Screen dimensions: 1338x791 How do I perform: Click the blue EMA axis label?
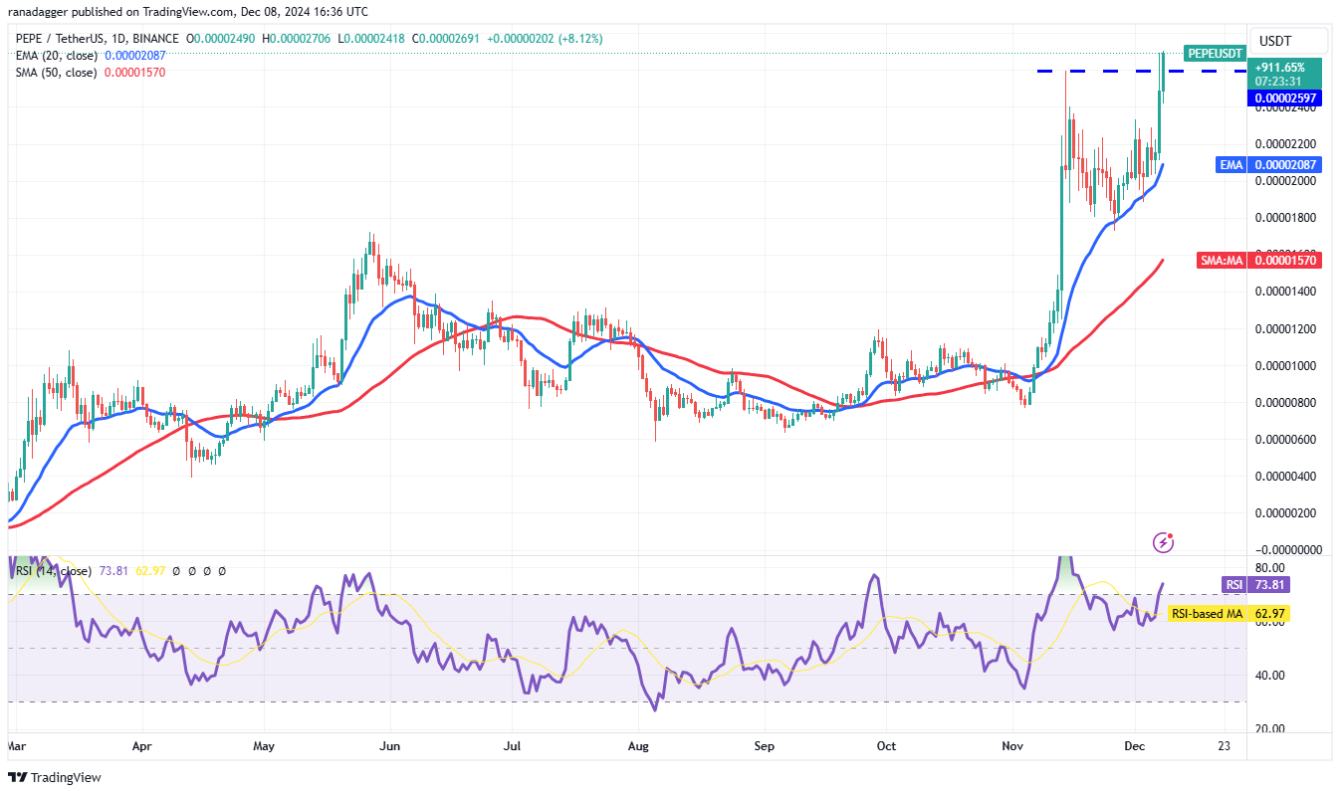pyautogui.click(x=1231, y=164)
